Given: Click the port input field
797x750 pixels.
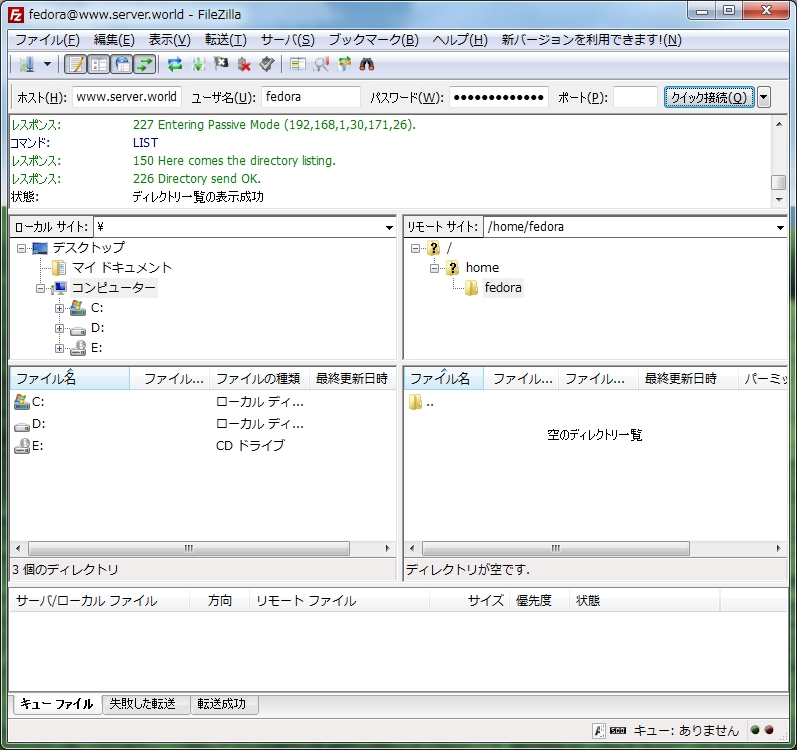Looking at the screenshot, I should 635,97.
